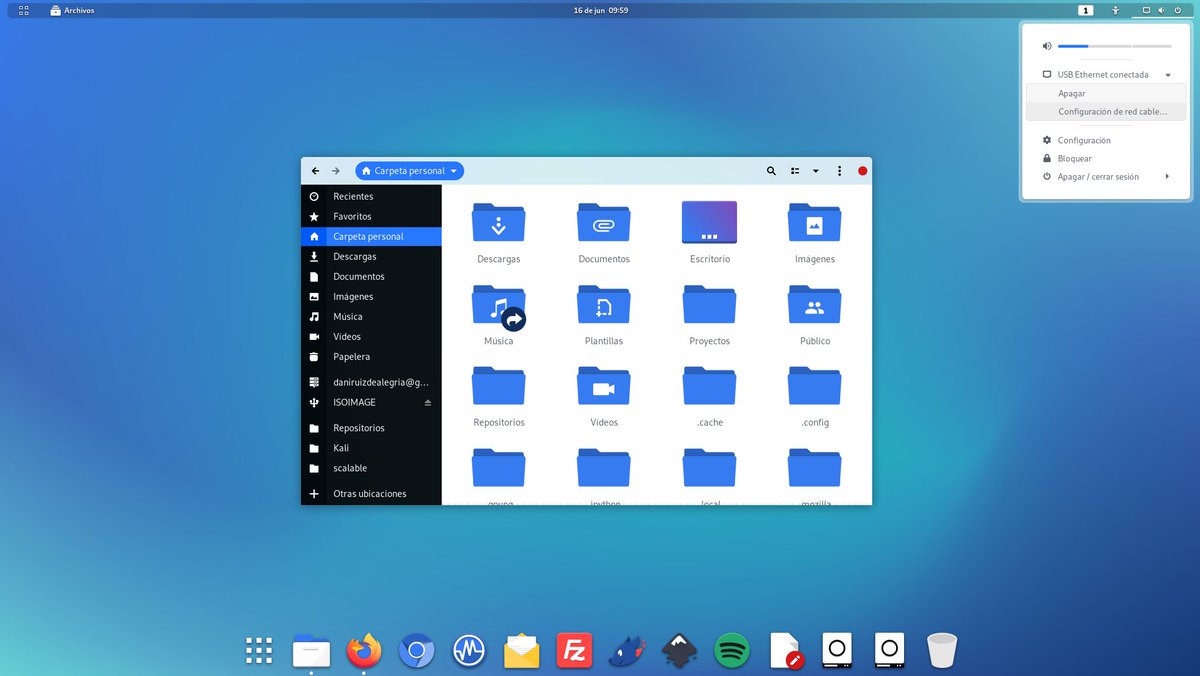Click the Activities overview icon in top bar

tap(23, 10)
